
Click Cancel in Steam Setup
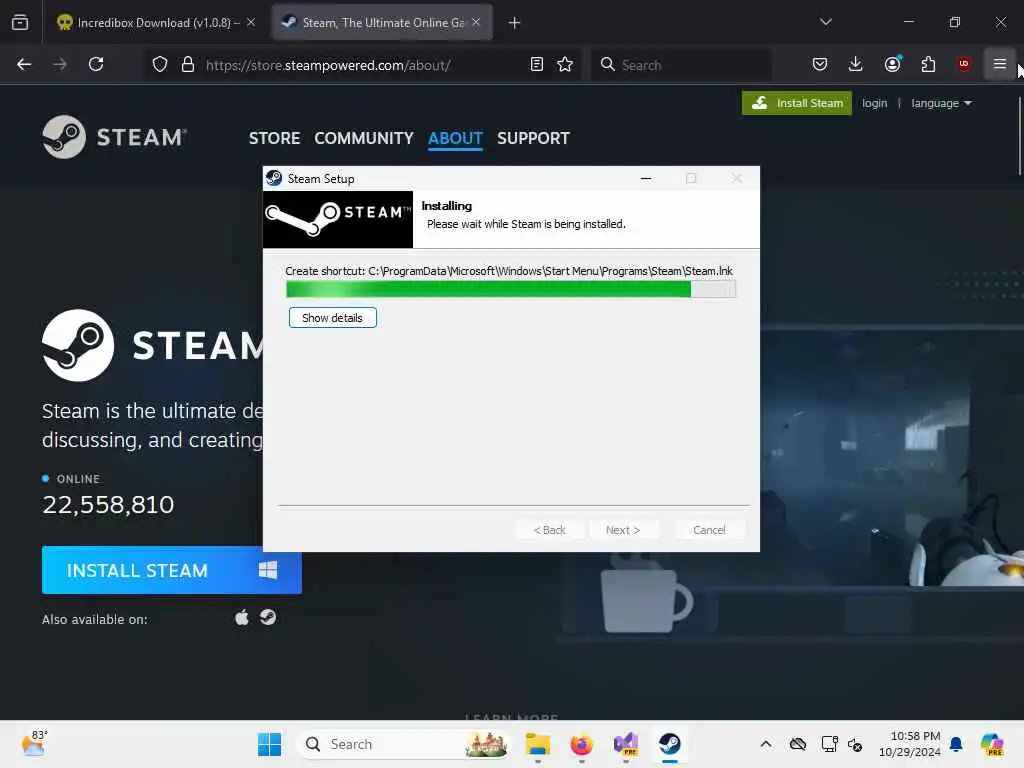[x=709, y=530]
